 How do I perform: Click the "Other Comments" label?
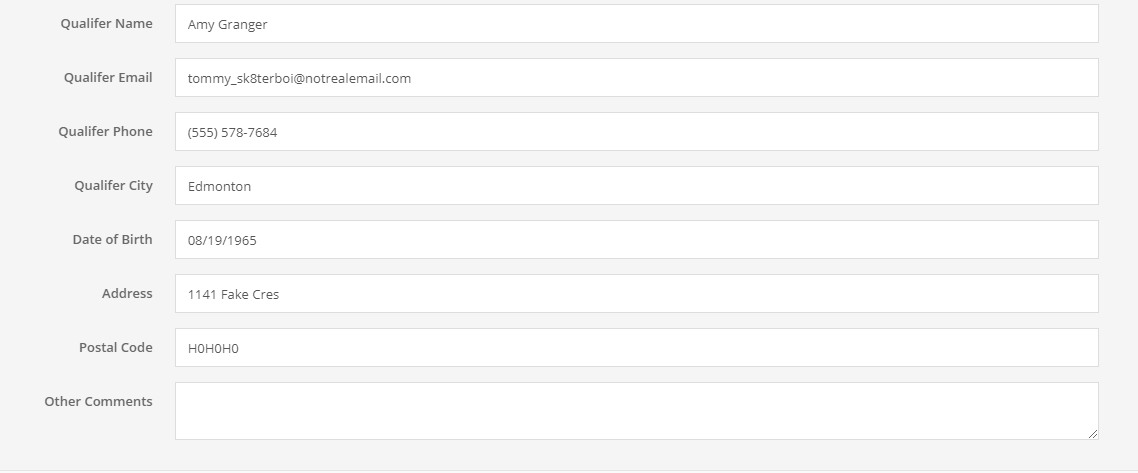(98, 401)
